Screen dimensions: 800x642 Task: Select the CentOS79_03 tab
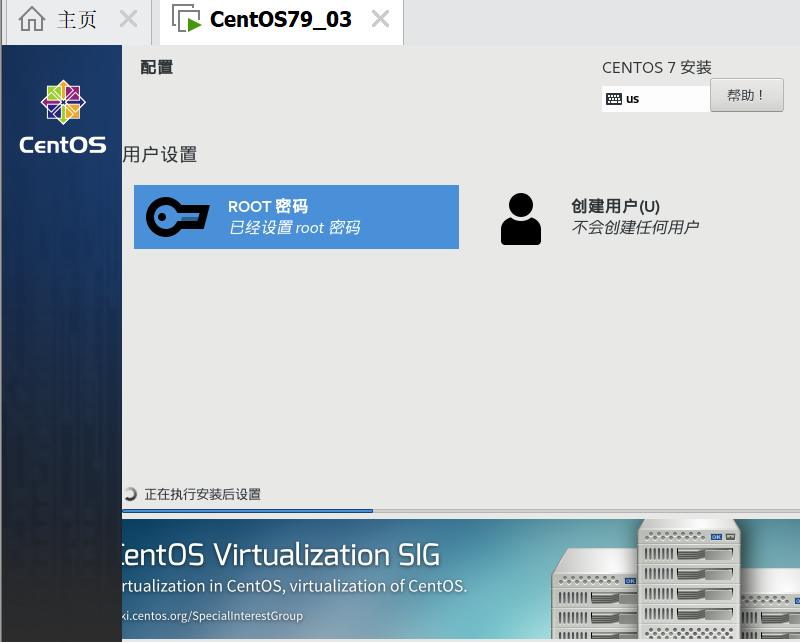(281, 21)
